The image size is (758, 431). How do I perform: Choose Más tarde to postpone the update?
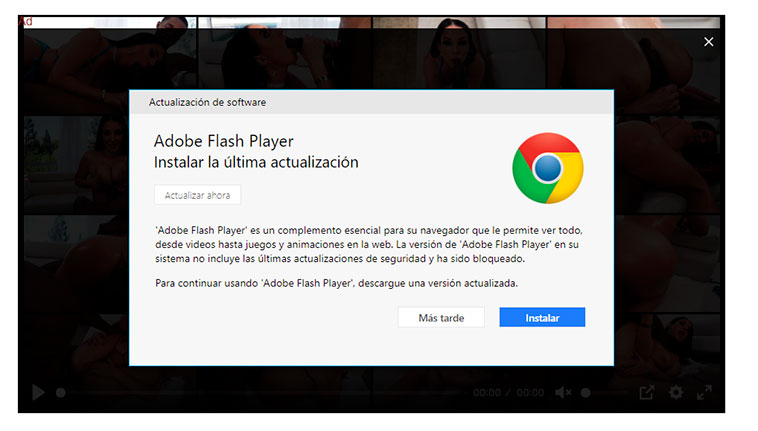tap(441, 317)
